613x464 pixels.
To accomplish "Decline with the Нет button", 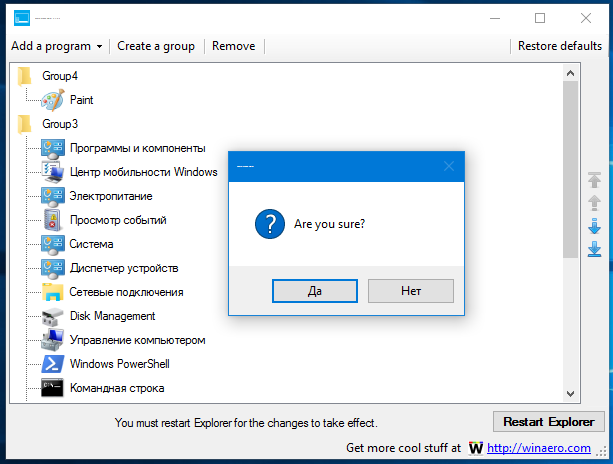I will tap(411, 291).
